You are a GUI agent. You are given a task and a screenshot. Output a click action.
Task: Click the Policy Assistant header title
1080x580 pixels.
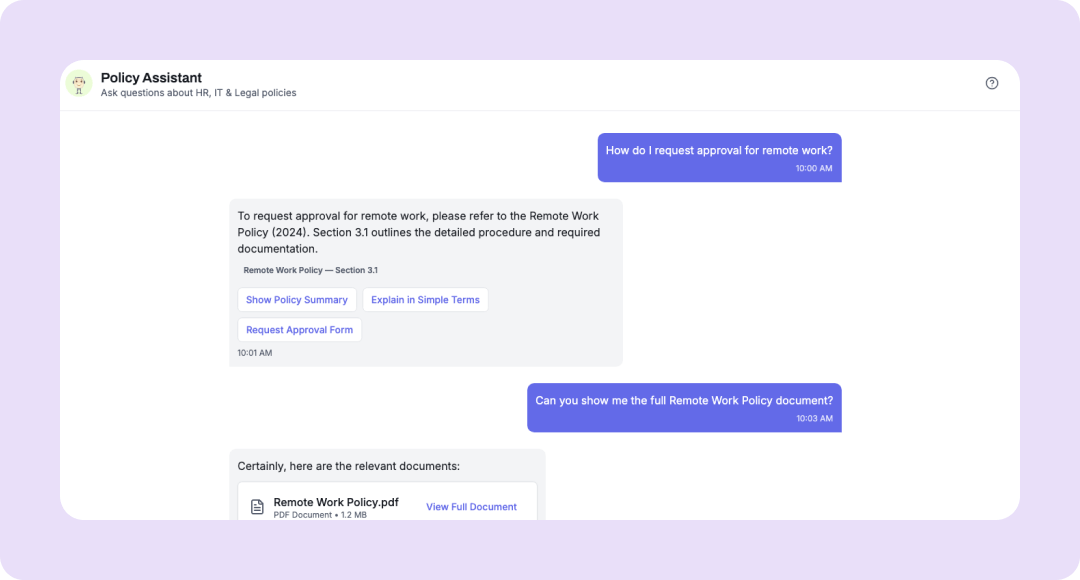coord(151,77)
